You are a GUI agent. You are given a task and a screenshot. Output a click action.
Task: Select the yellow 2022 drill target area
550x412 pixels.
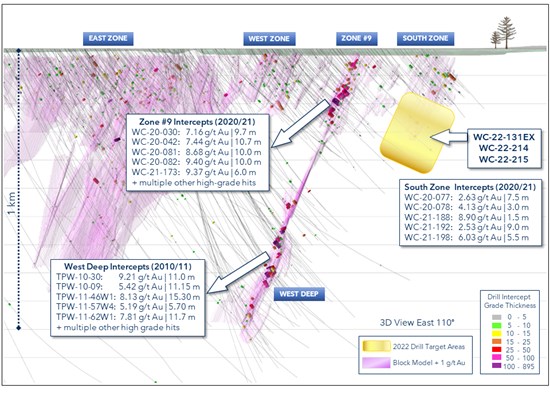click(x=417, y=133)
